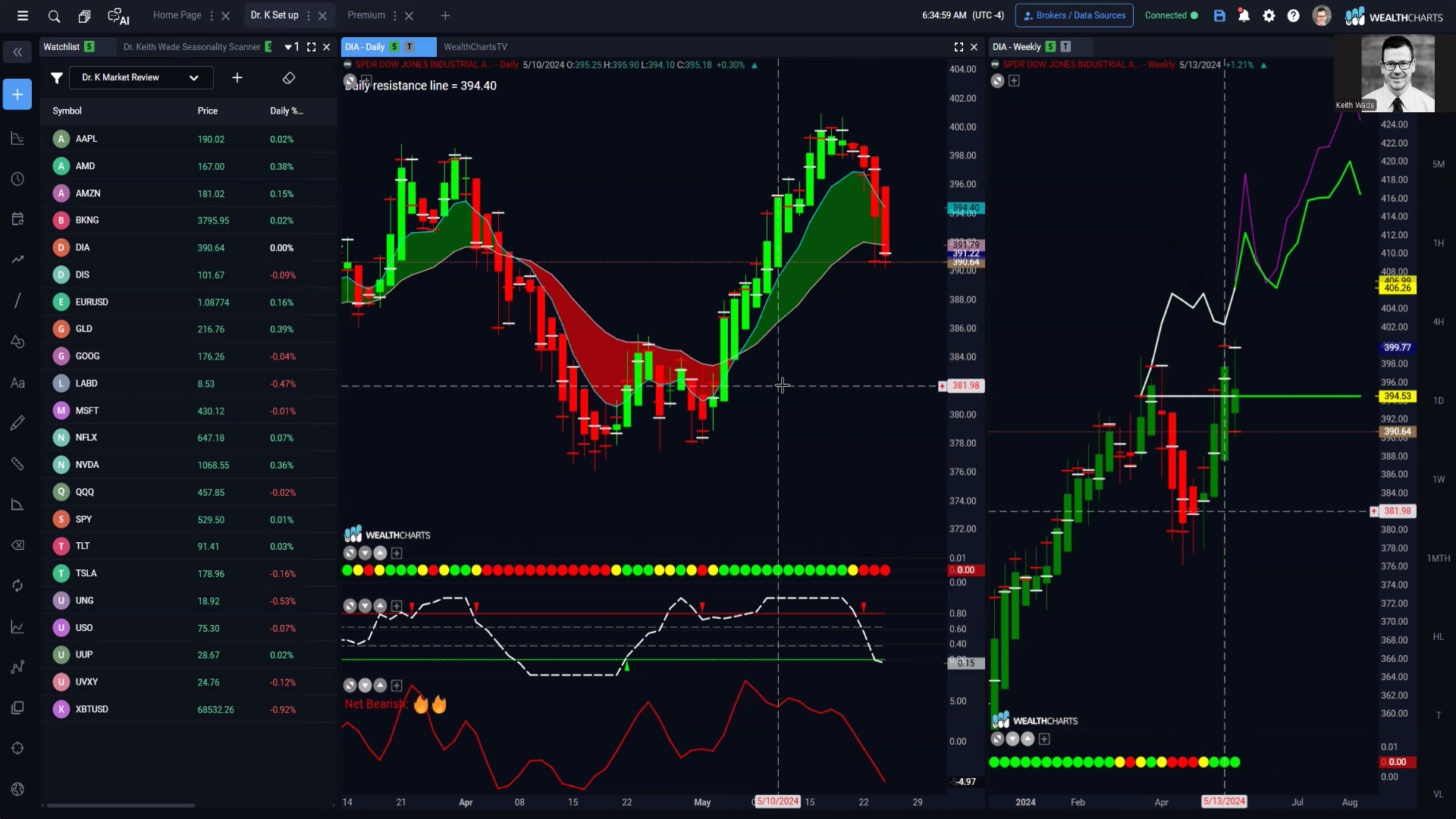Open the symbol search magnifier
Viewport: 1456px width, 819px height.
coord(54,15)
